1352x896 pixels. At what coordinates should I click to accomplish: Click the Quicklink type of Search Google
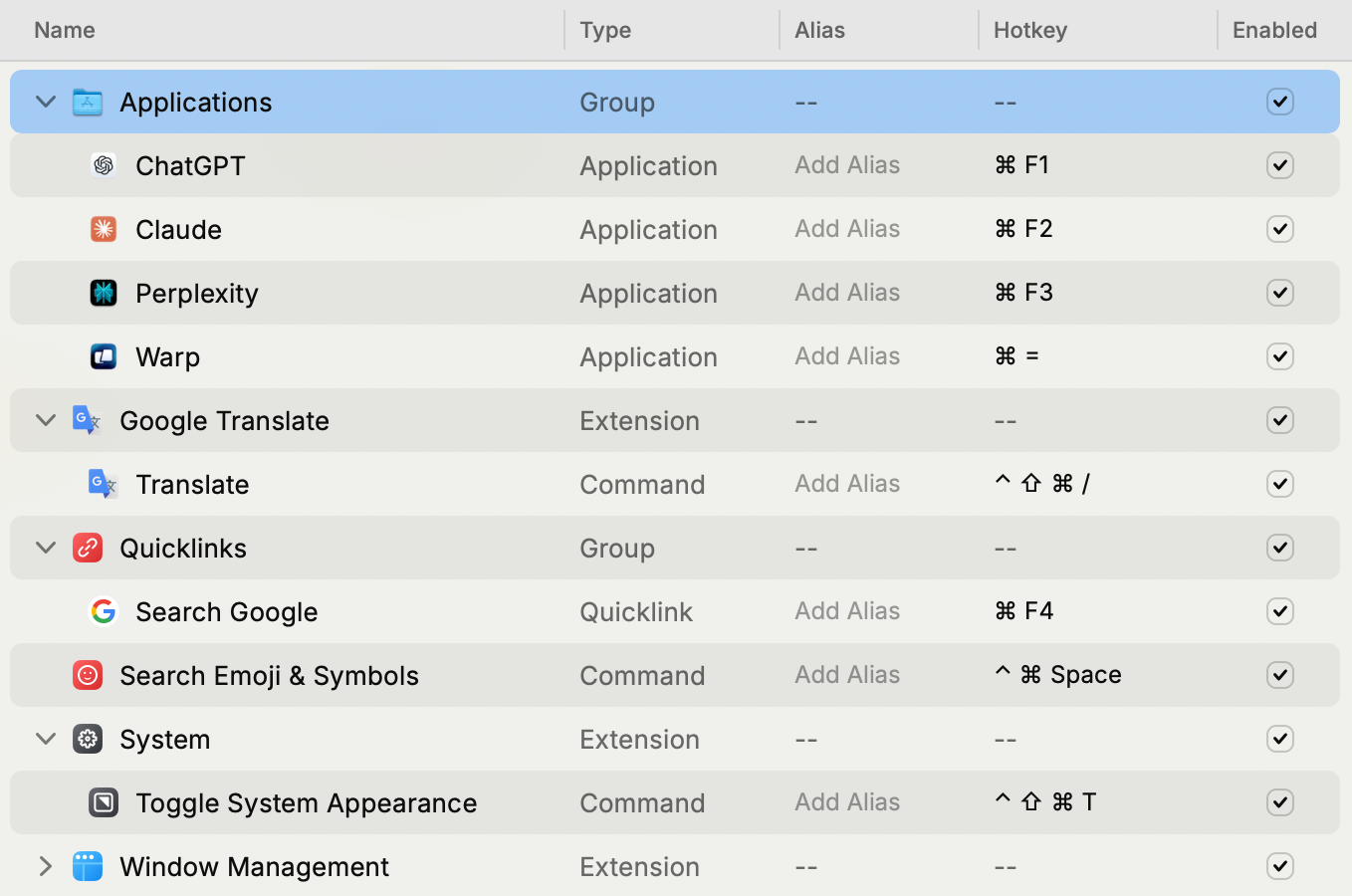(636, 611)
